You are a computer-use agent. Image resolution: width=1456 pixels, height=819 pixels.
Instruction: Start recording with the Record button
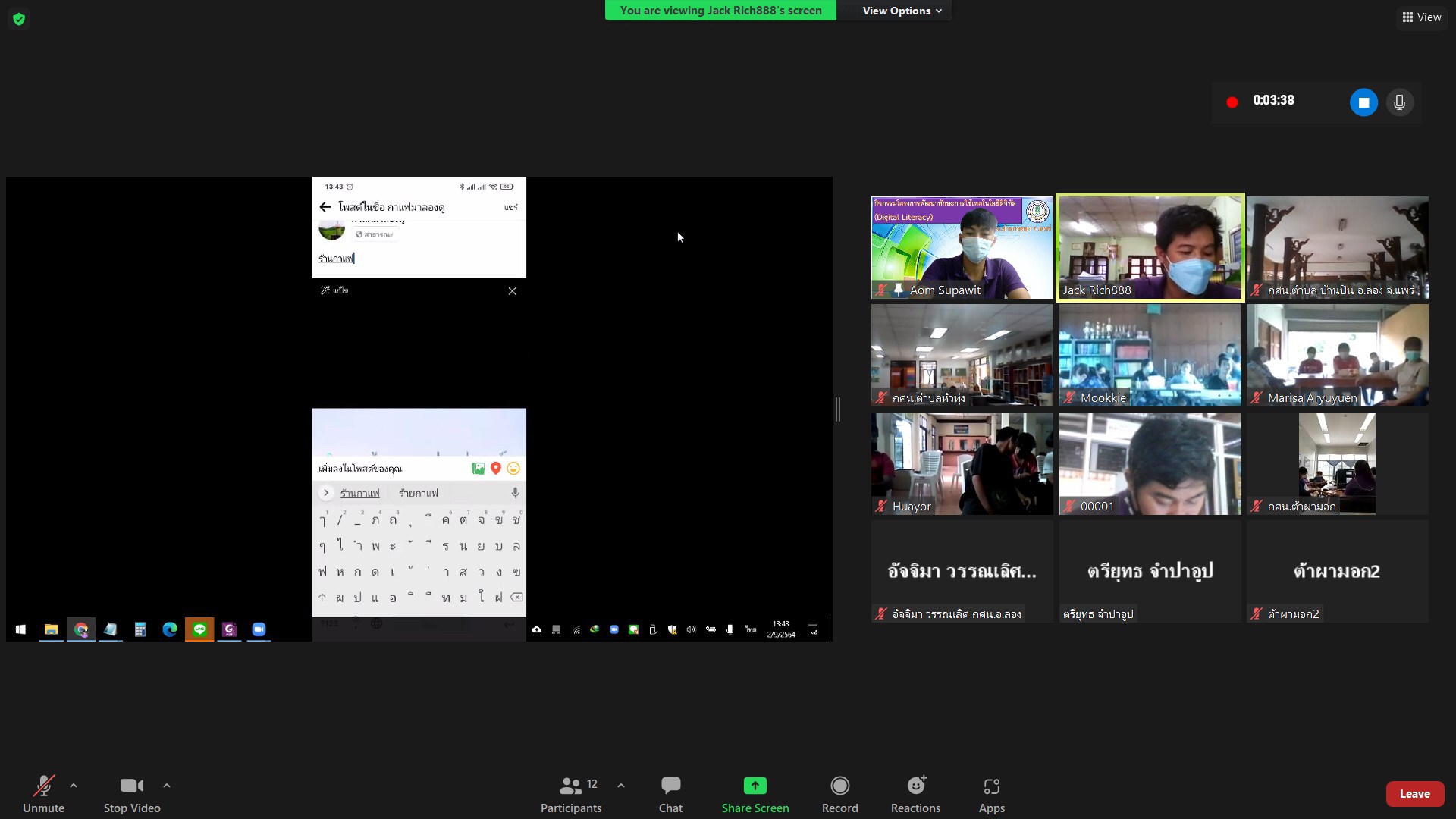[x=839, y=786]
